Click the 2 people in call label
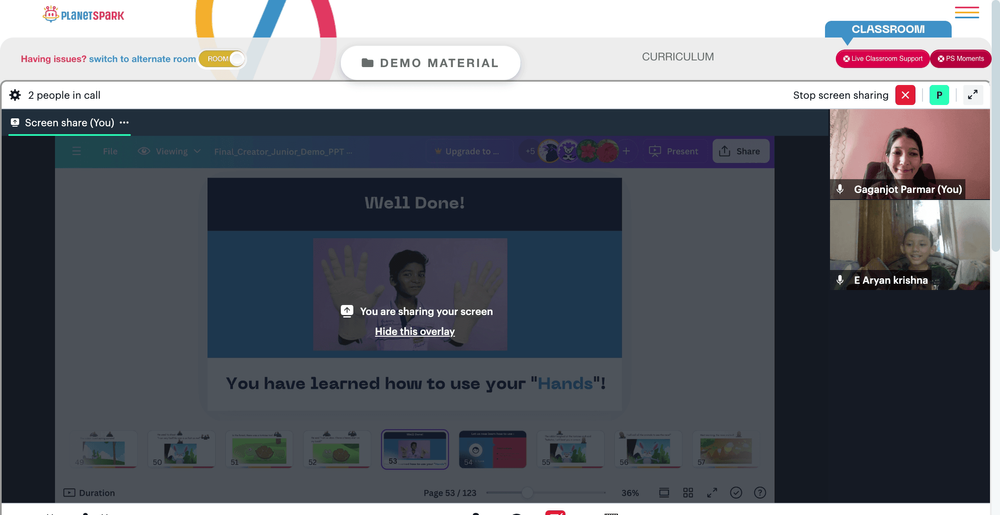The image size is (1000, 515). (64, 95)
